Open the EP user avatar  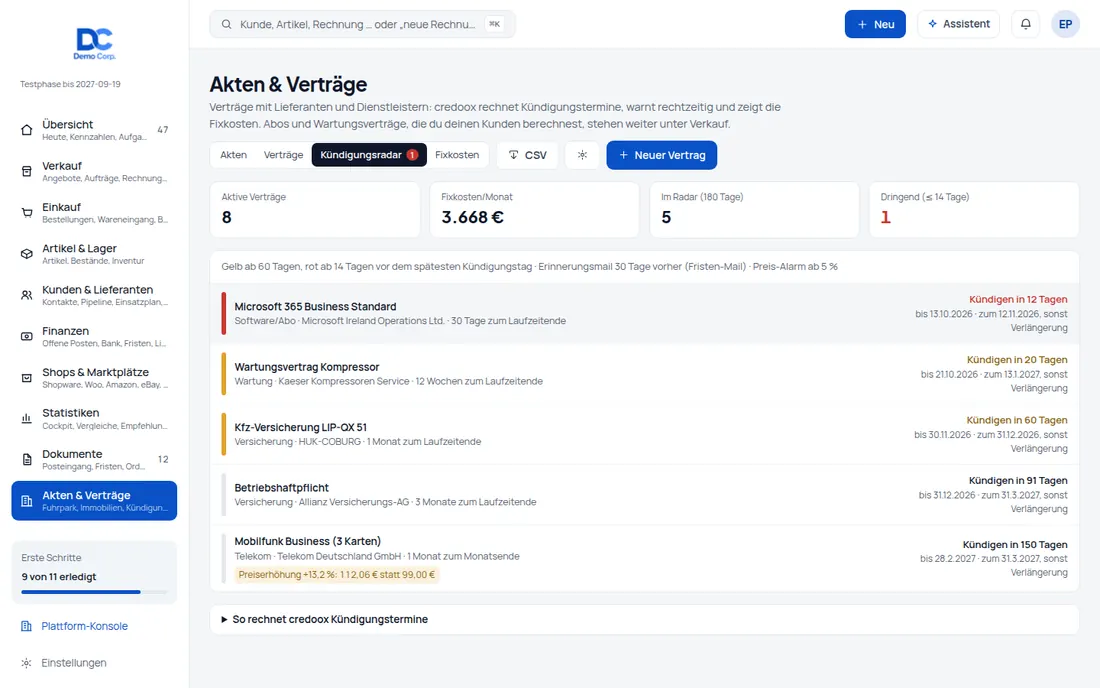click(1065, 24)
